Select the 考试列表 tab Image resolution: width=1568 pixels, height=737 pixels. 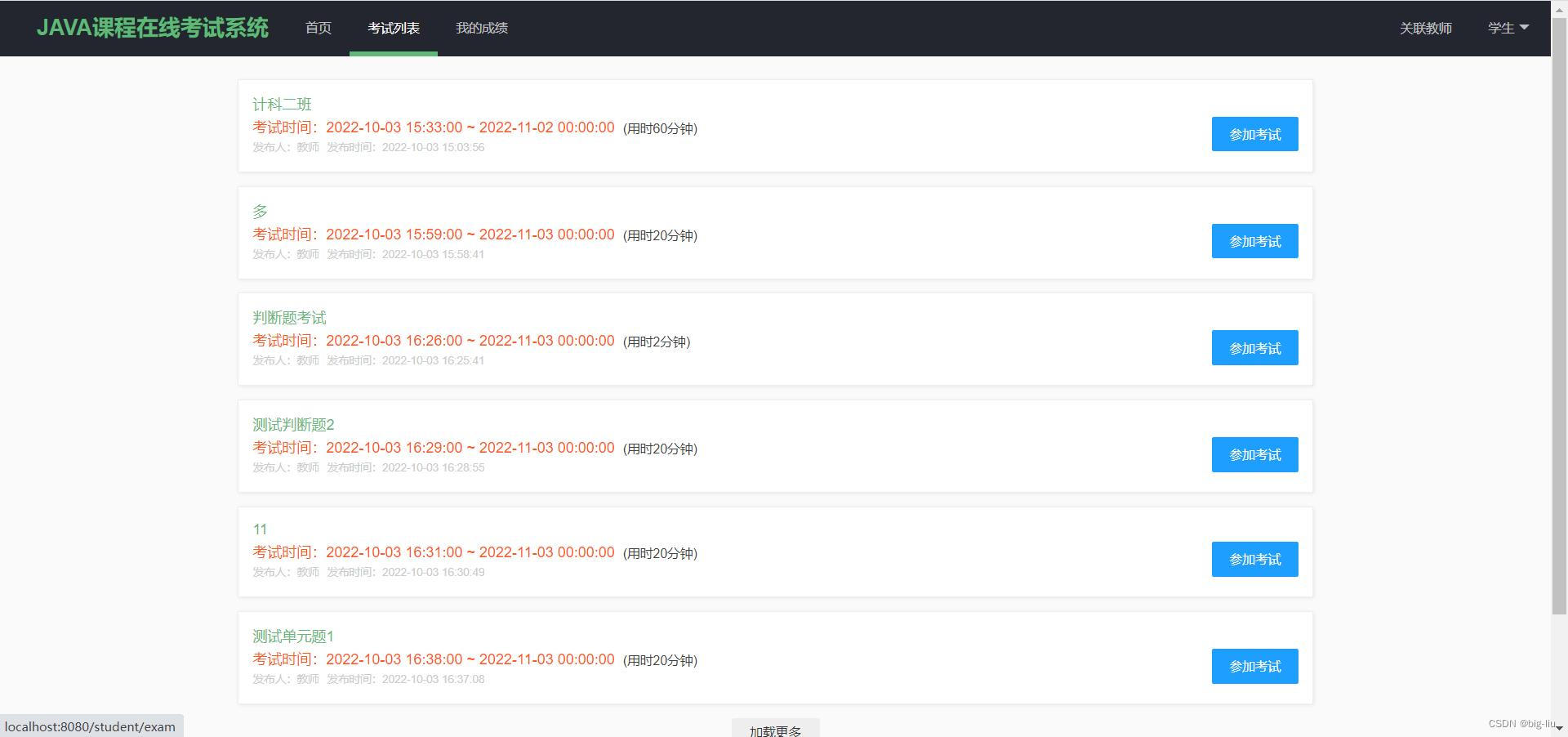coord(394,28)
